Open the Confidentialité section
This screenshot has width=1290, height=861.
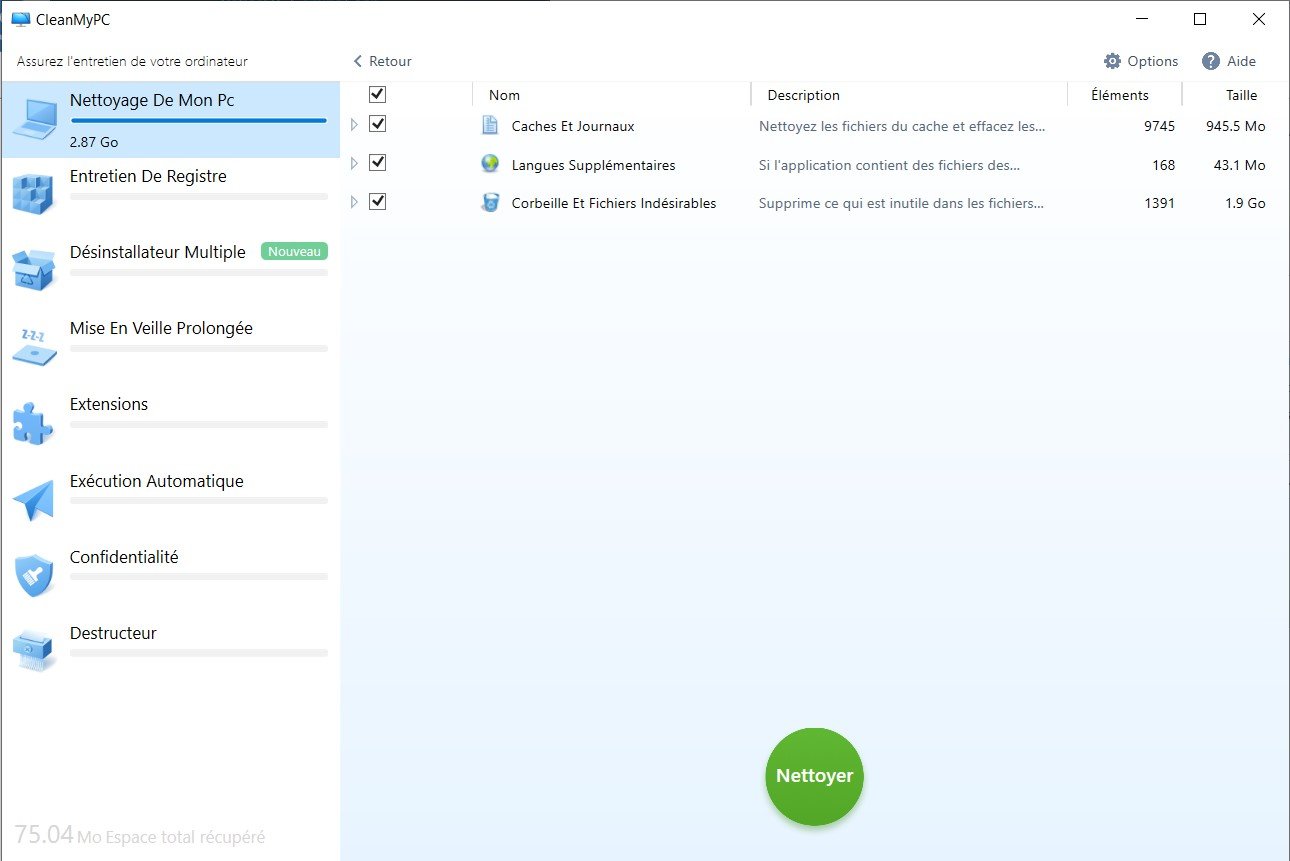[x=171, y=576]
